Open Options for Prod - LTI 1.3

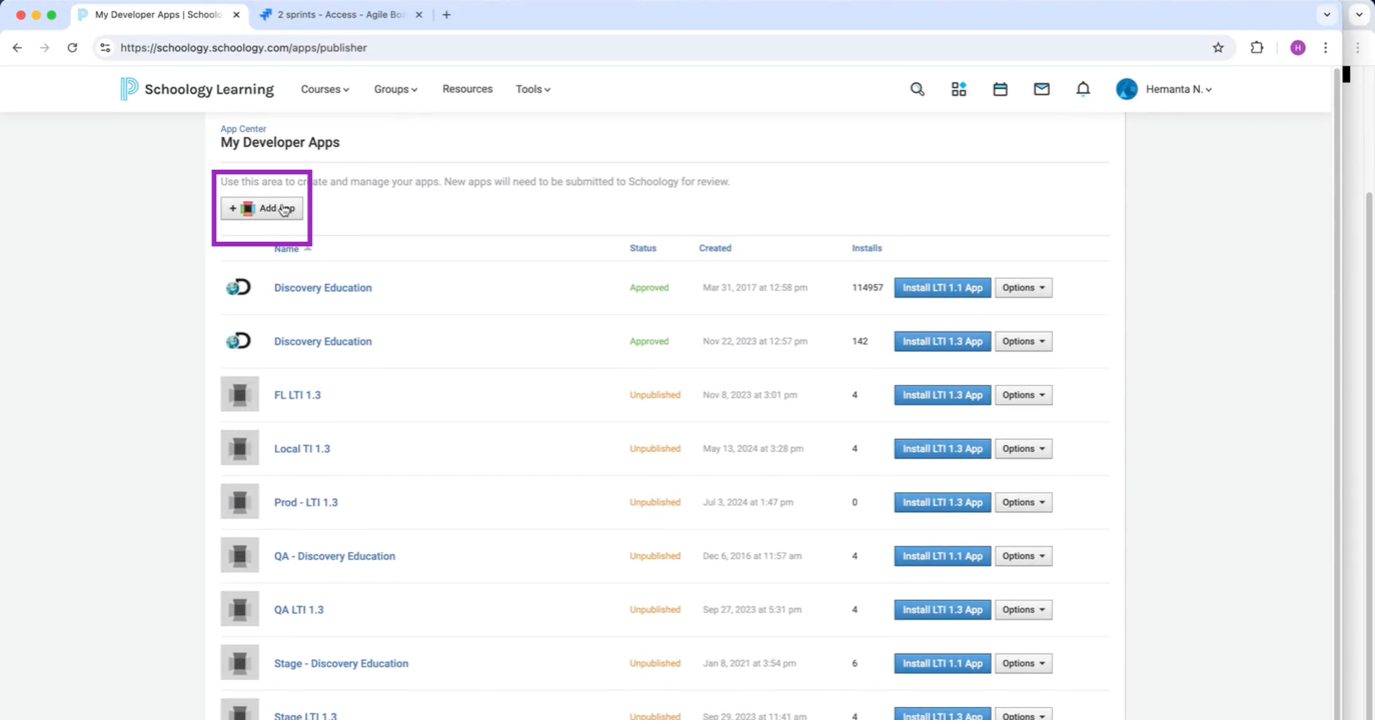[1023, 502]
